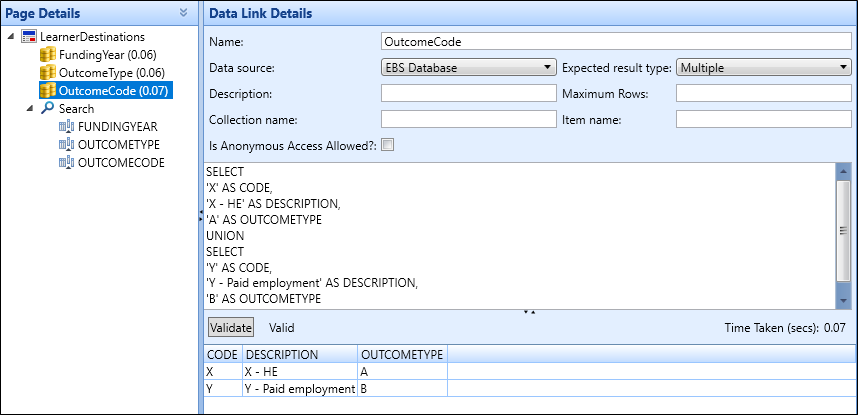
Task: Click the FundingYear data link icon
Action: click(47, 55)
